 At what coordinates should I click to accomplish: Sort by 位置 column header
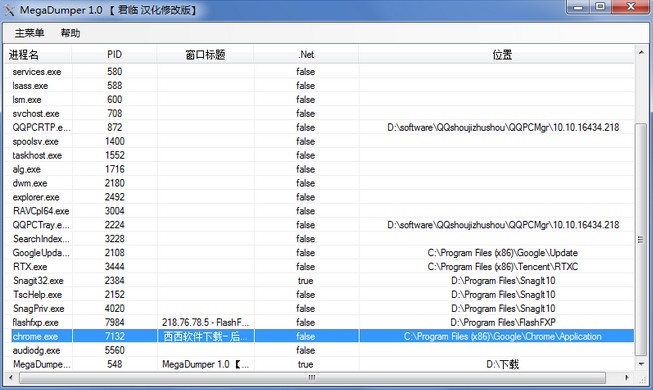(x=496, y=55)
